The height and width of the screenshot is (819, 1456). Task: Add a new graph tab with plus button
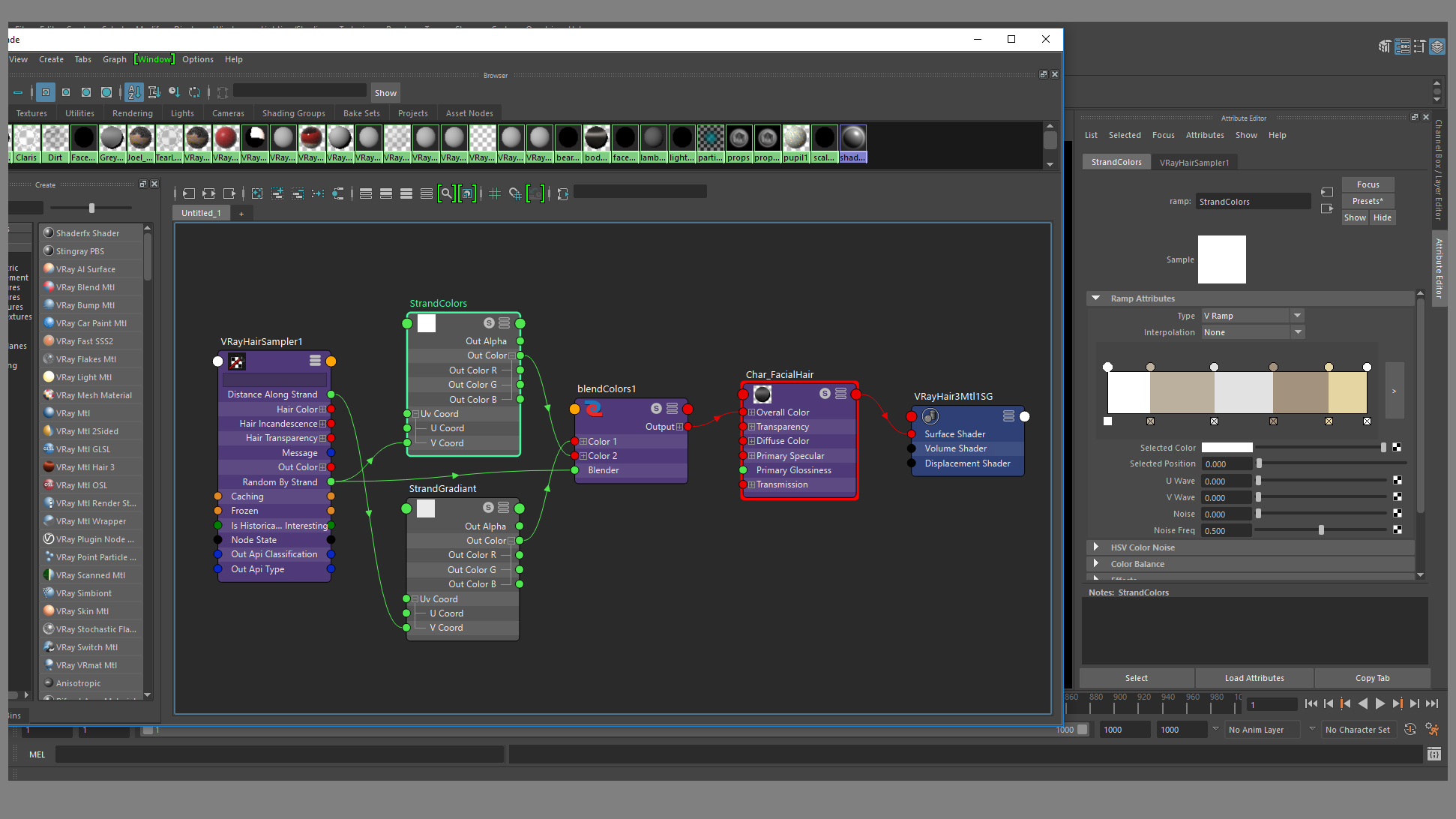[x=241, y=214]
